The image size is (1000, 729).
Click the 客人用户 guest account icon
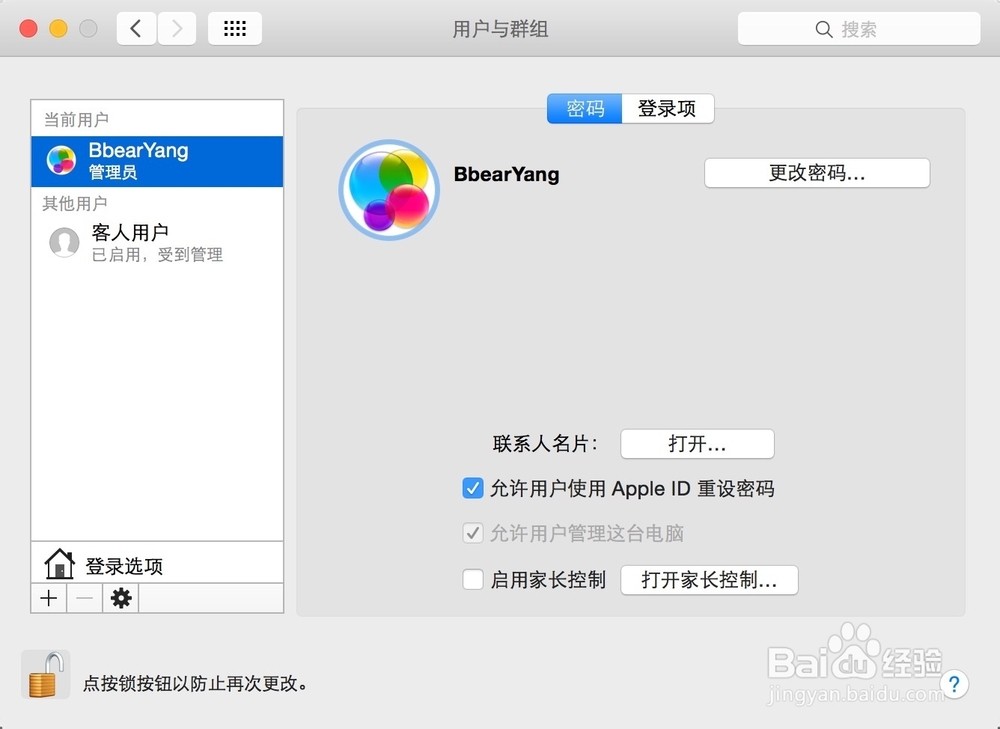click(x=63, y=241)
